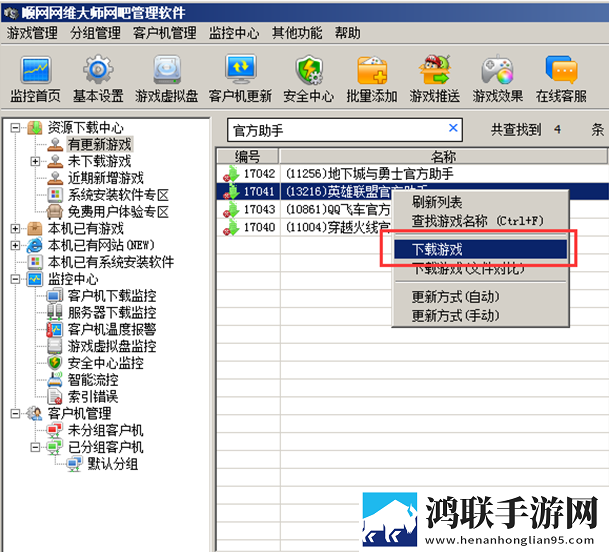Choose 刷新列表 from context menu
Image resolution: width=609 pixels, height=552 pixels.
(480, 202)
